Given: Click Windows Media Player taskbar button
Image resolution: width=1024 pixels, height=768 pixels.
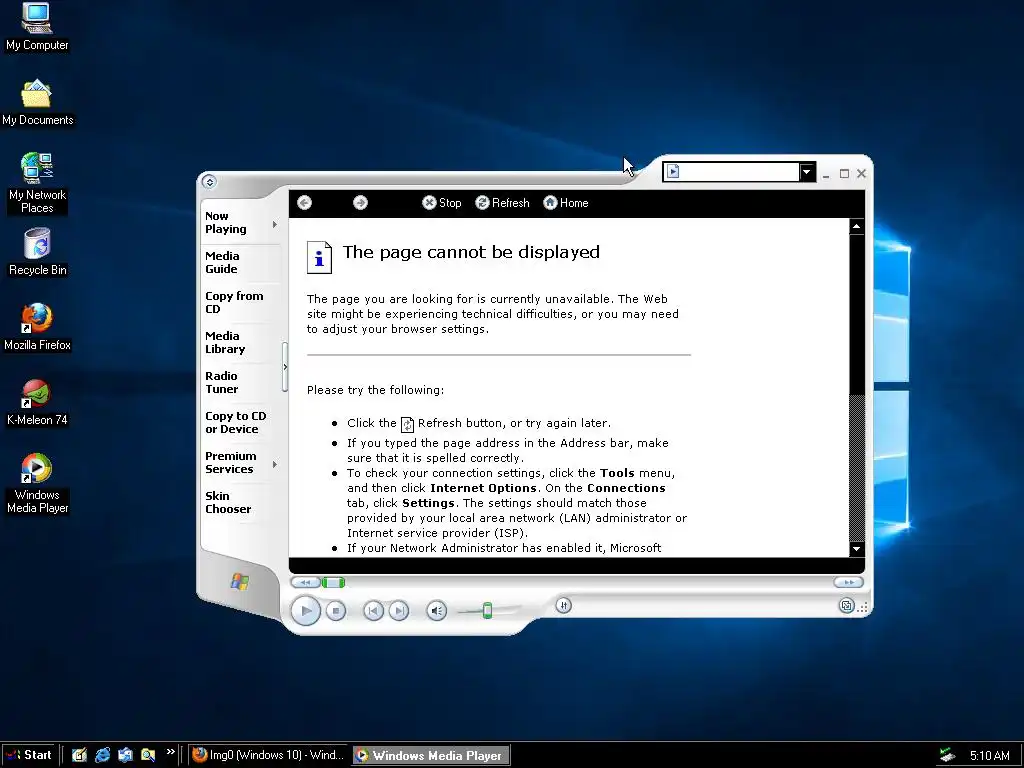Looking at the screenshot, I should pyautogui.click(x=431, y=755).
